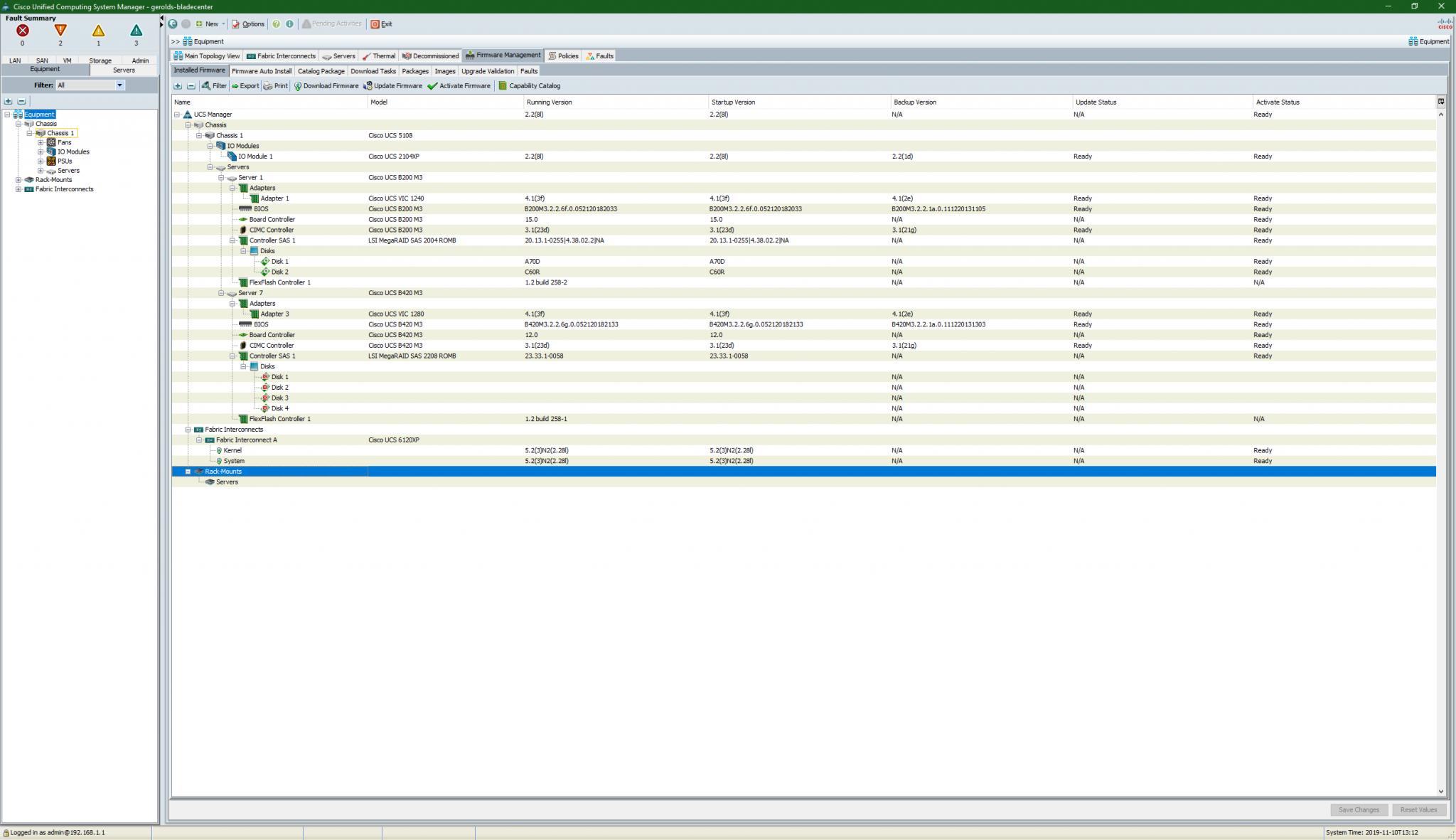Collapse navigation pane with left arrow handle
Image resolution: width=1456 pixels, height=840 pixels.
point(162,18)
